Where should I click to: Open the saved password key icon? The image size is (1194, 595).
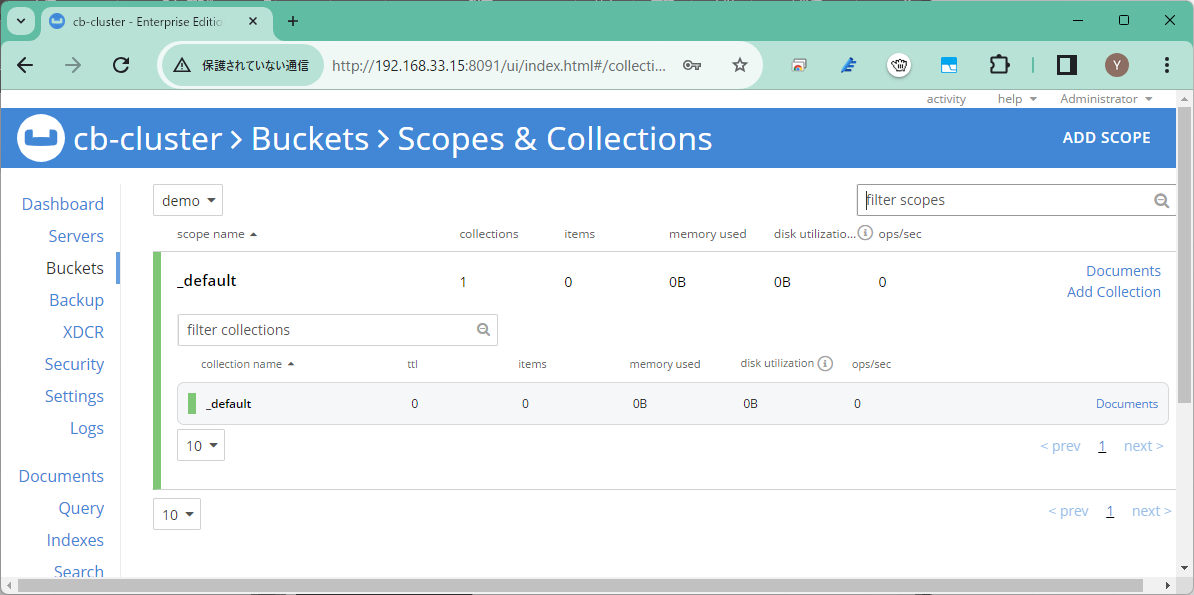[x=691, y=66]
